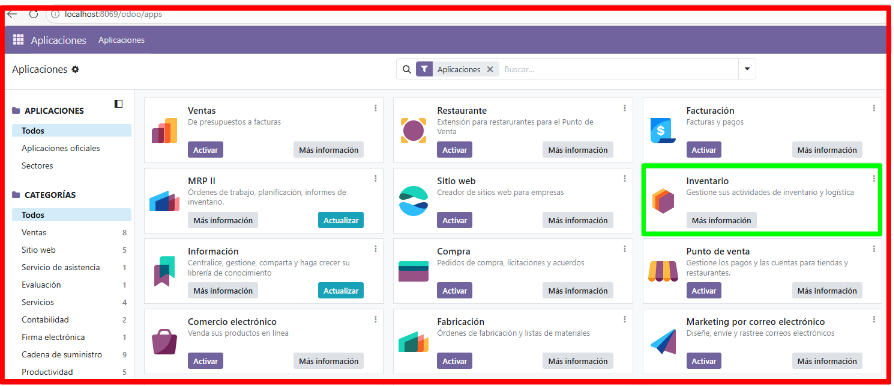Screen dimensions: 894x386
Task: Click Más información on the Inventario card
Action: 721,220
